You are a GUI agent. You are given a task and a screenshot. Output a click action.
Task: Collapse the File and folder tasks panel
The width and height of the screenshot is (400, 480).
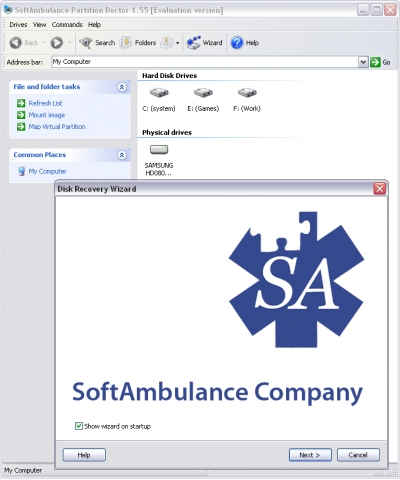point(122,87)
